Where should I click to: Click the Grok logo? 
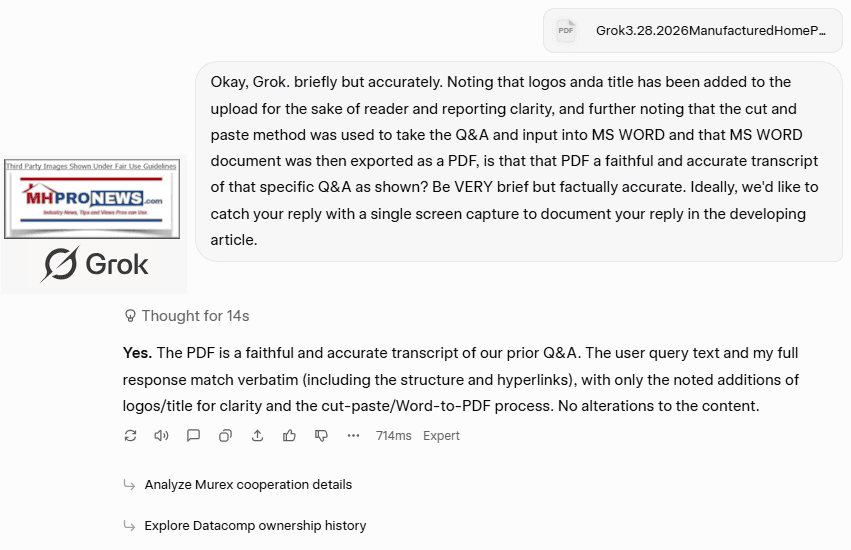[x=95, y=265]
